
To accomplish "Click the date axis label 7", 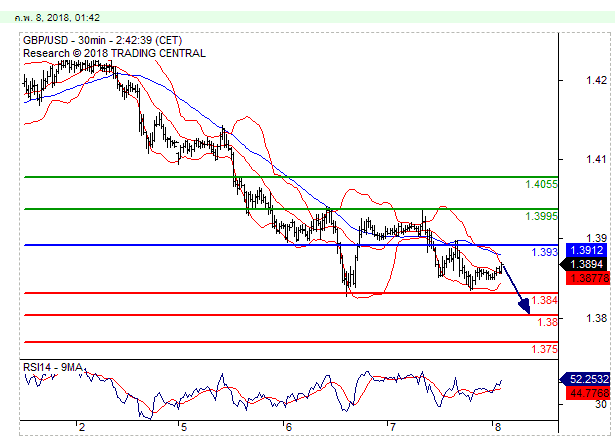I will tap(393, 427).
